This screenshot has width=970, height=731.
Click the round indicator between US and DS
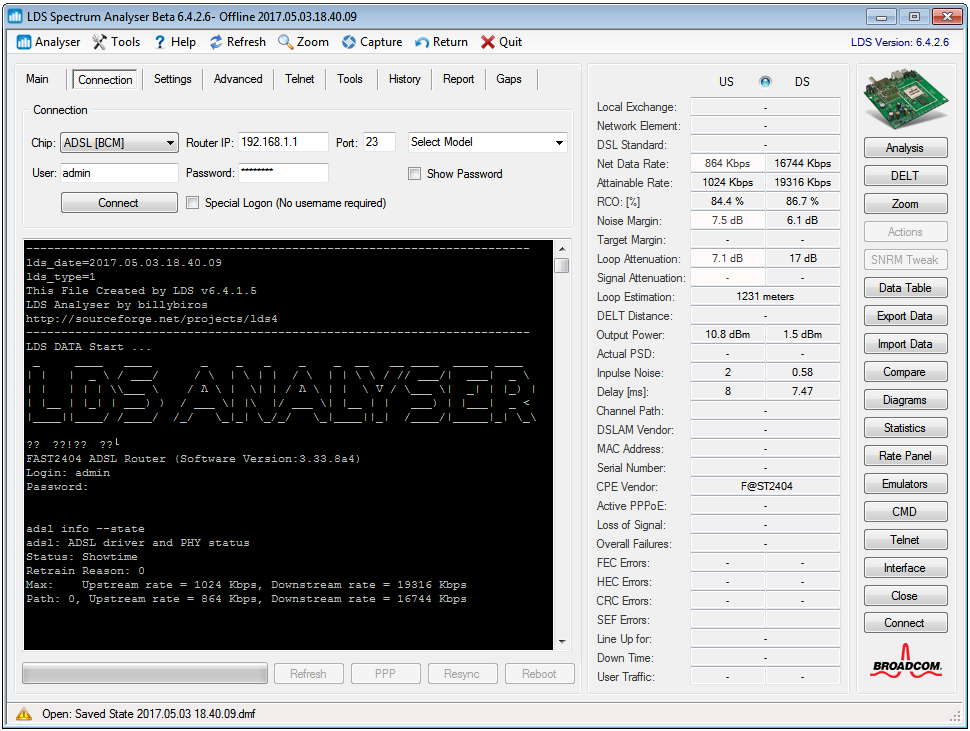[x=765, y=82]
